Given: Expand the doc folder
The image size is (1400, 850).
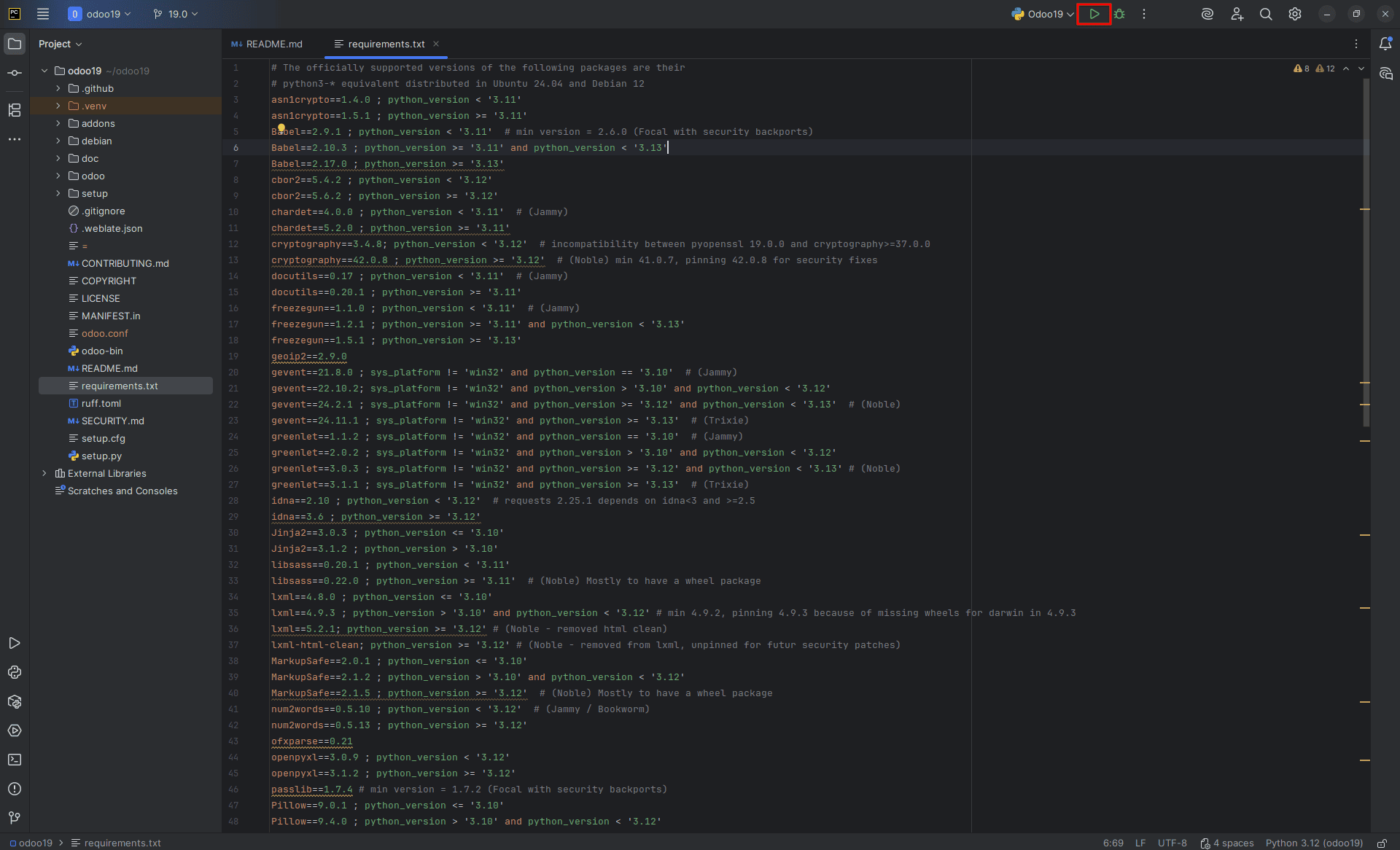Looking at the screenshot, I should 58,158.
